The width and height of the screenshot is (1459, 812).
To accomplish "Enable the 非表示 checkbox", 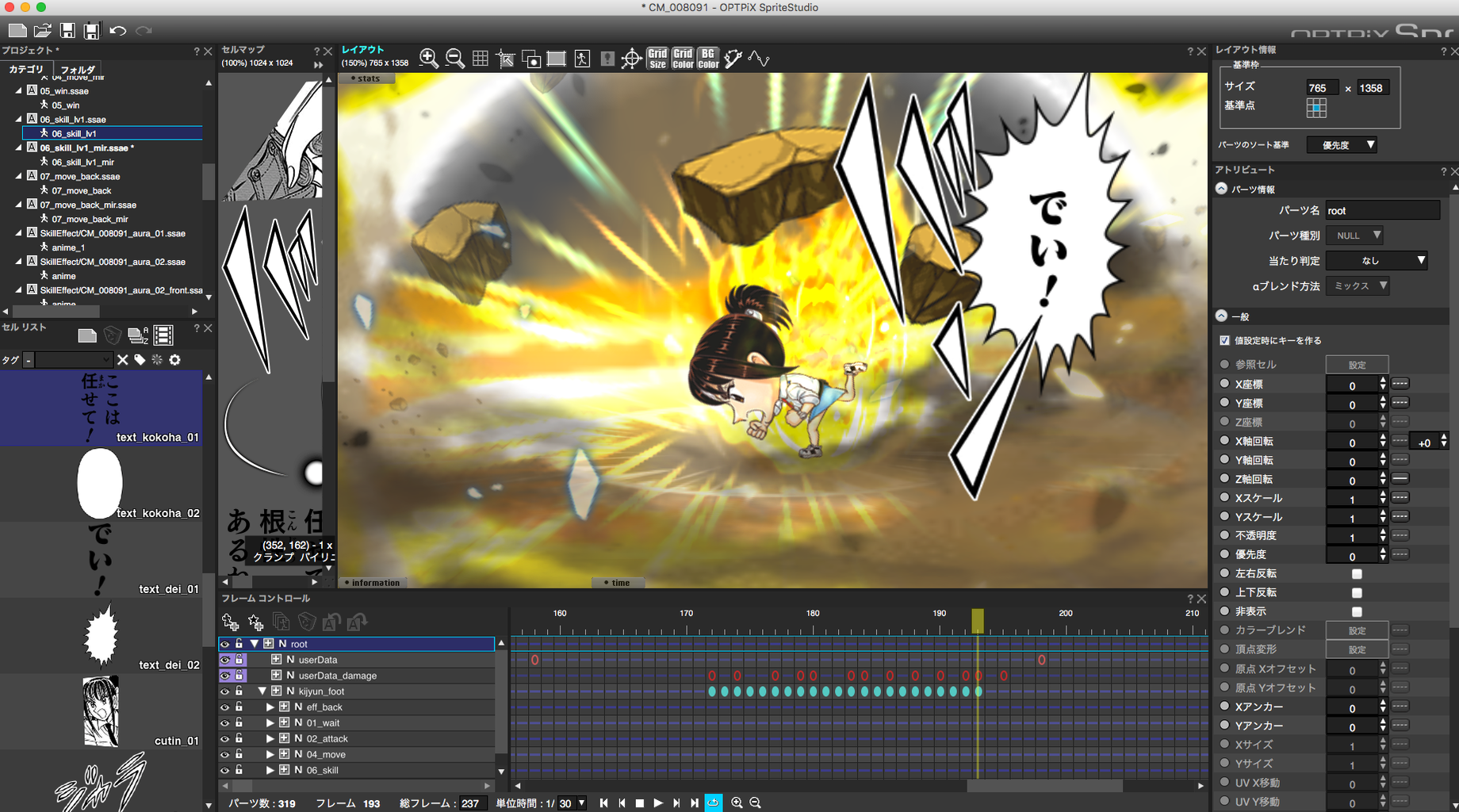I will (1357, 611).
